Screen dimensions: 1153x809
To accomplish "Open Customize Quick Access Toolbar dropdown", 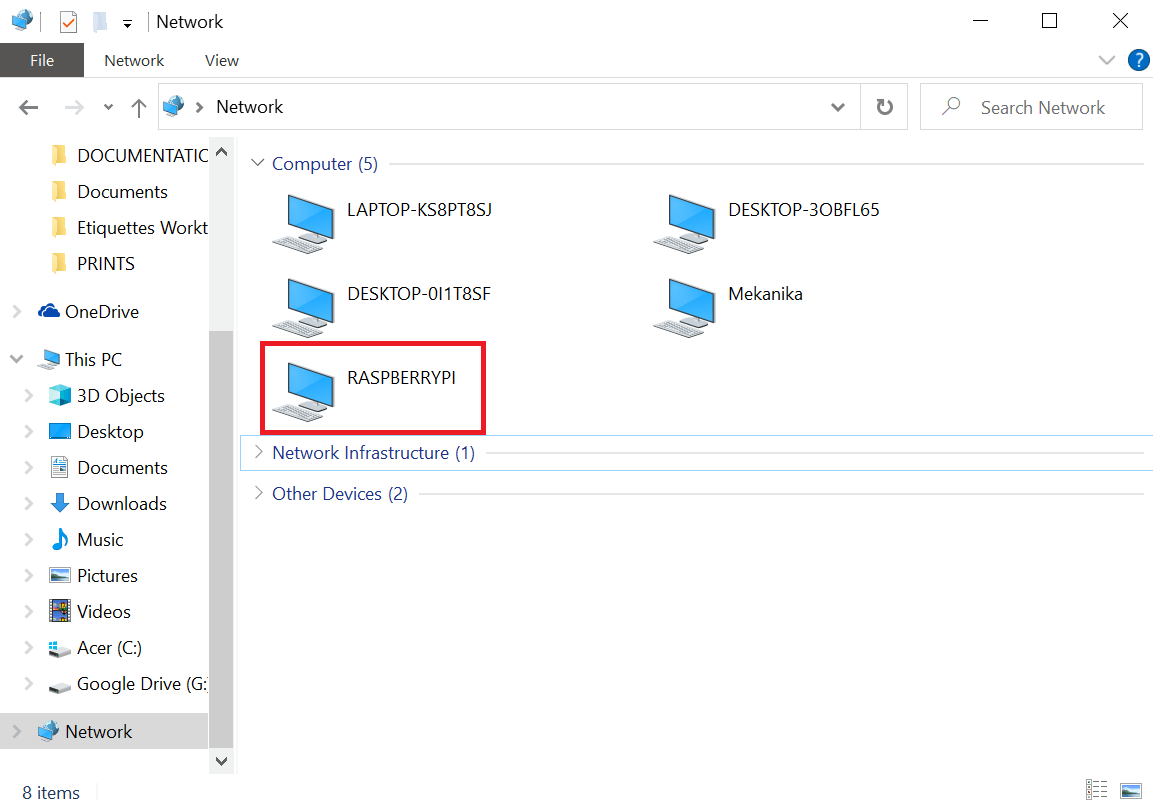I will point(127,24).
